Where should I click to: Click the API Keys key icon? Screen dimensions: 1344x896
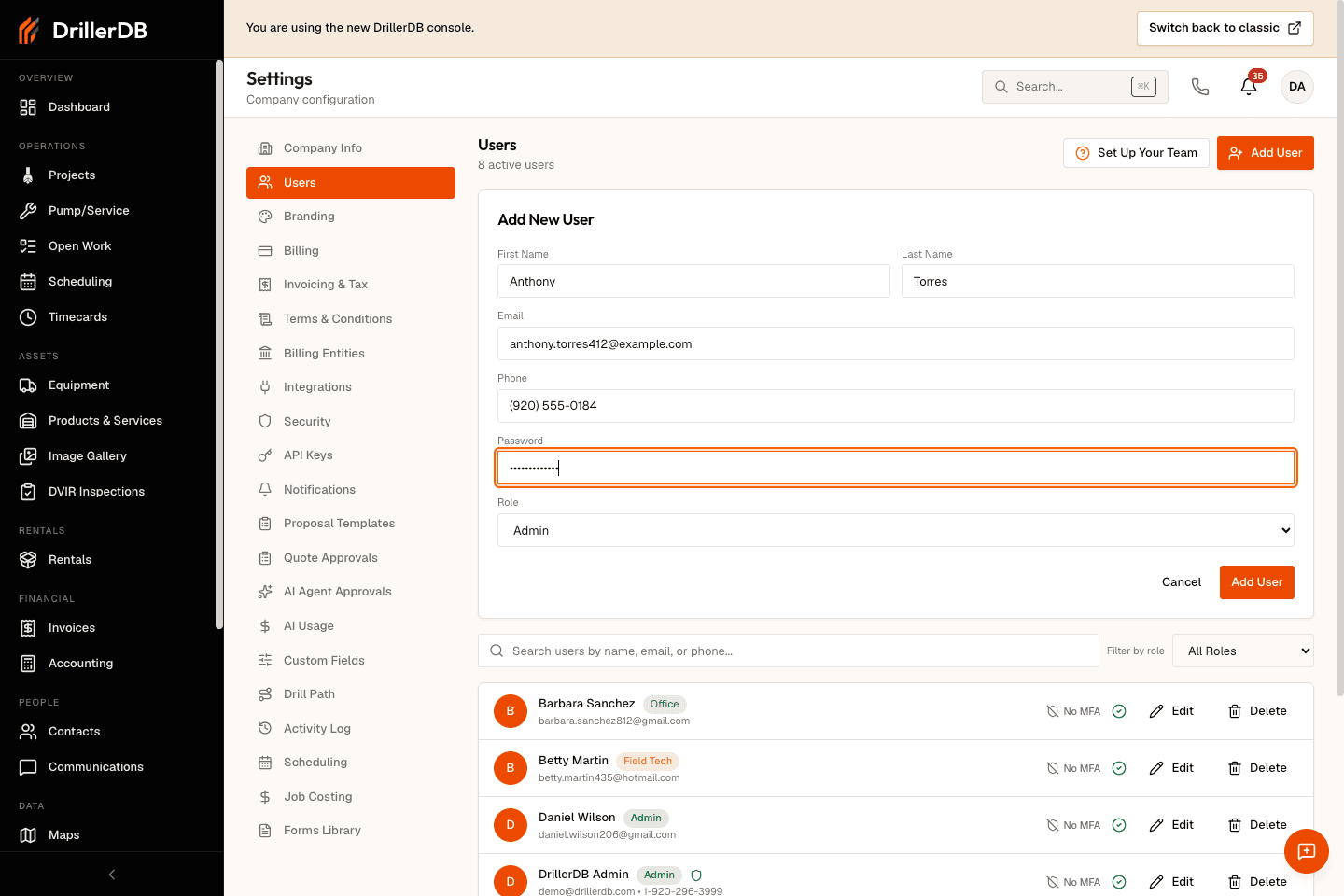265,455
